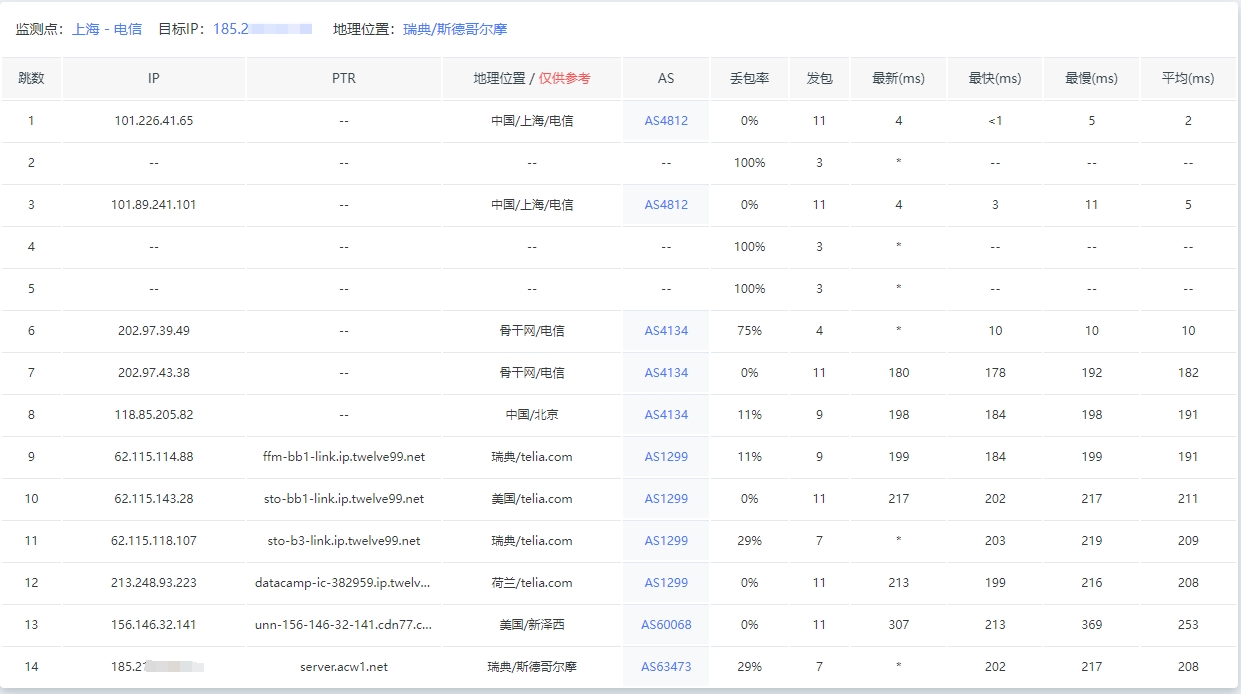Image resolution: width=1241 pixels, height=694 pixels.
Task: Click location 美国/新泽西 in hop 13
Action: click(532, 625)
